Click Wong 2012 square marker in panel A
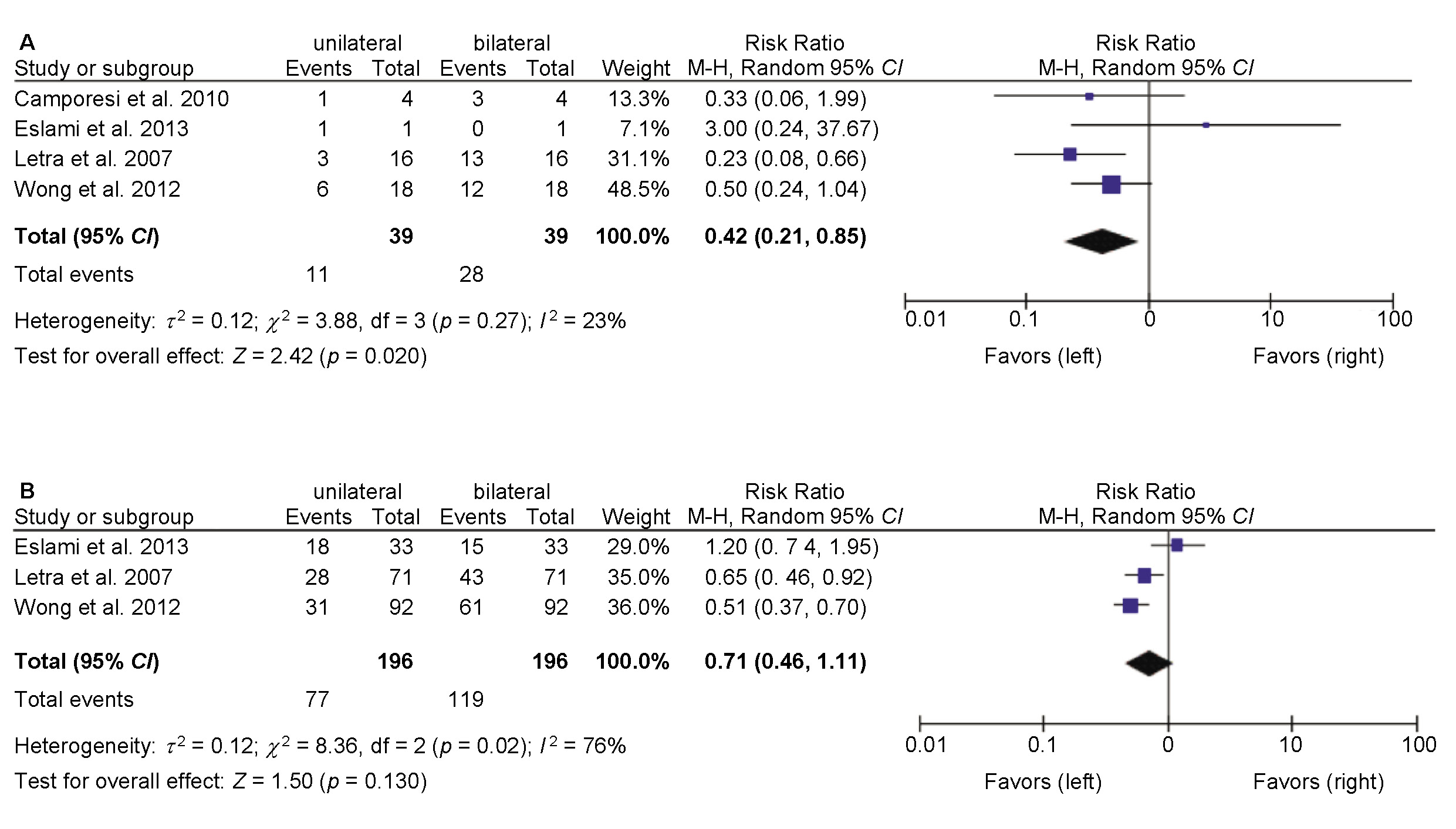The height and width of the screenshot is (829, 1456). tap(1111, 184)
